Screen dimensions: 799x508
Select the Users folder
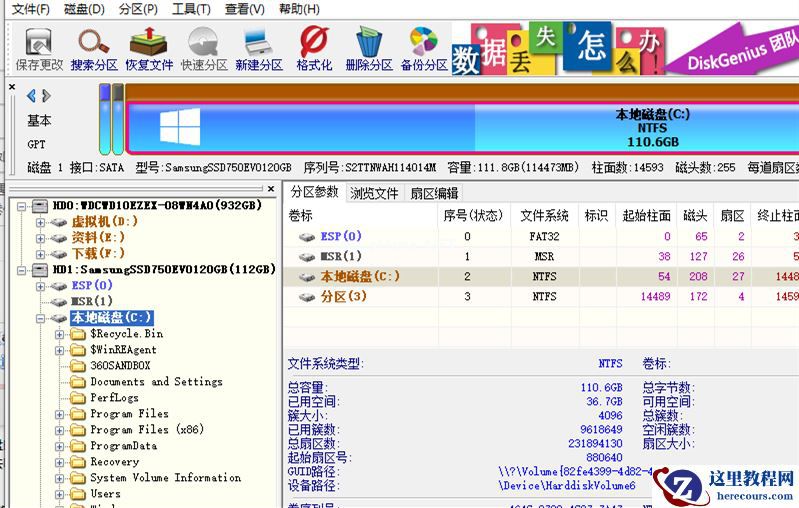click(x=105, y=493)
